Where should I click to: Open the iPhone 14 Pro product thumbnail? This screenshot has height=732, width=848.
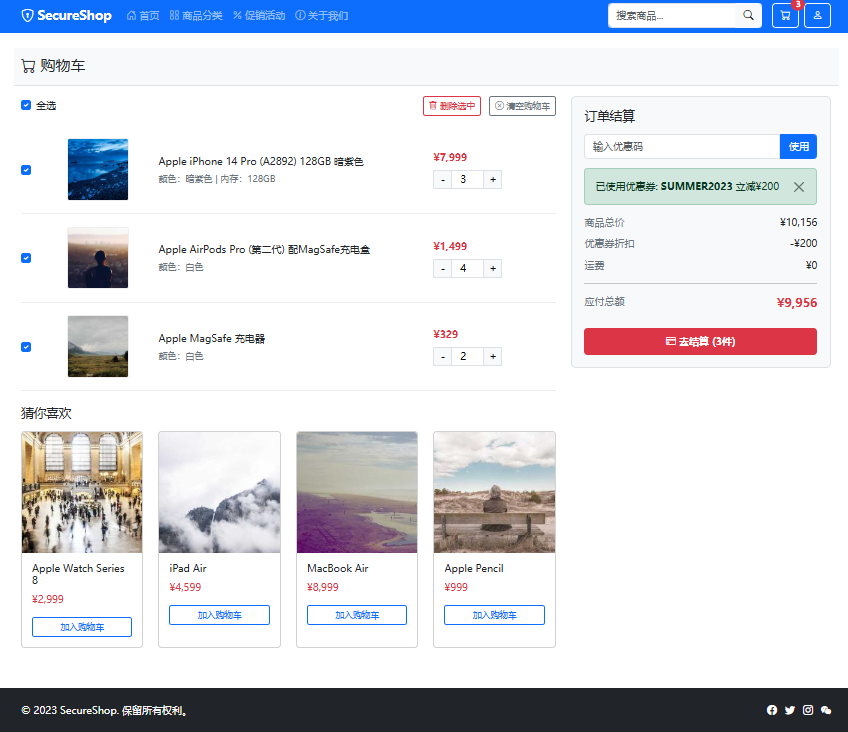[x=98, y=170]
